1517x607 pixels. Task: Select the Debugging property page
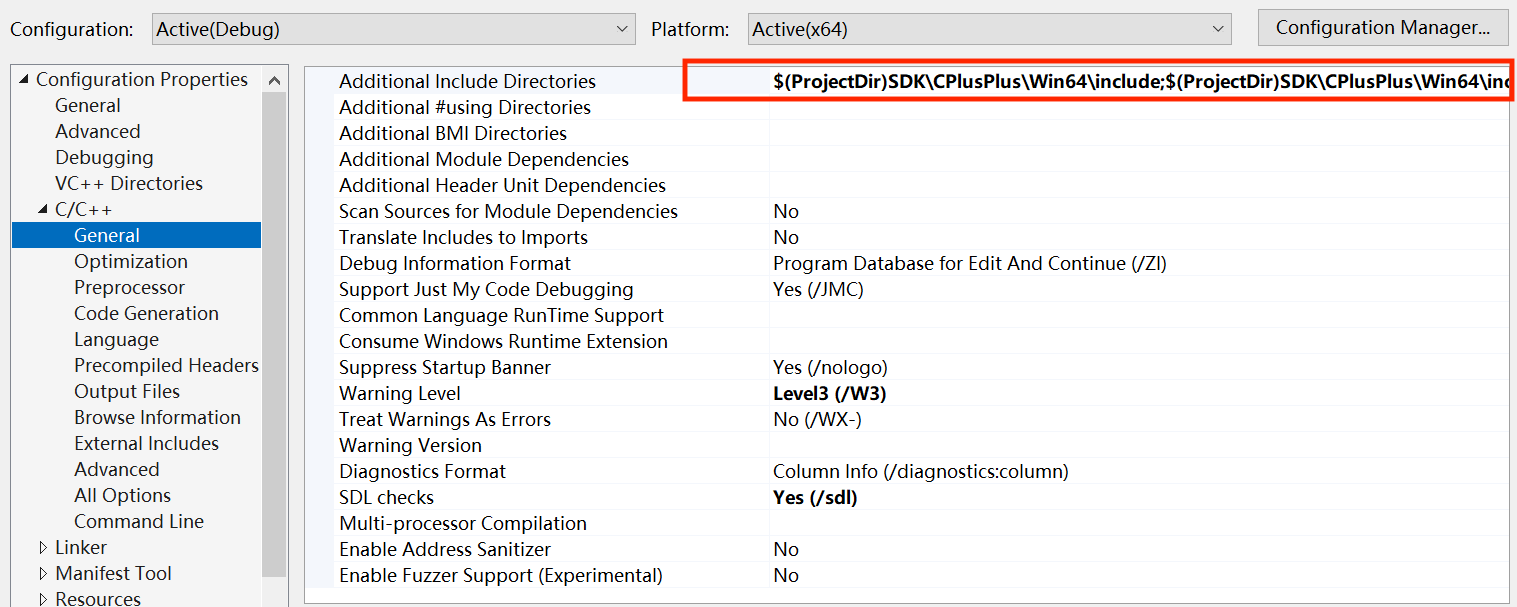104,158
